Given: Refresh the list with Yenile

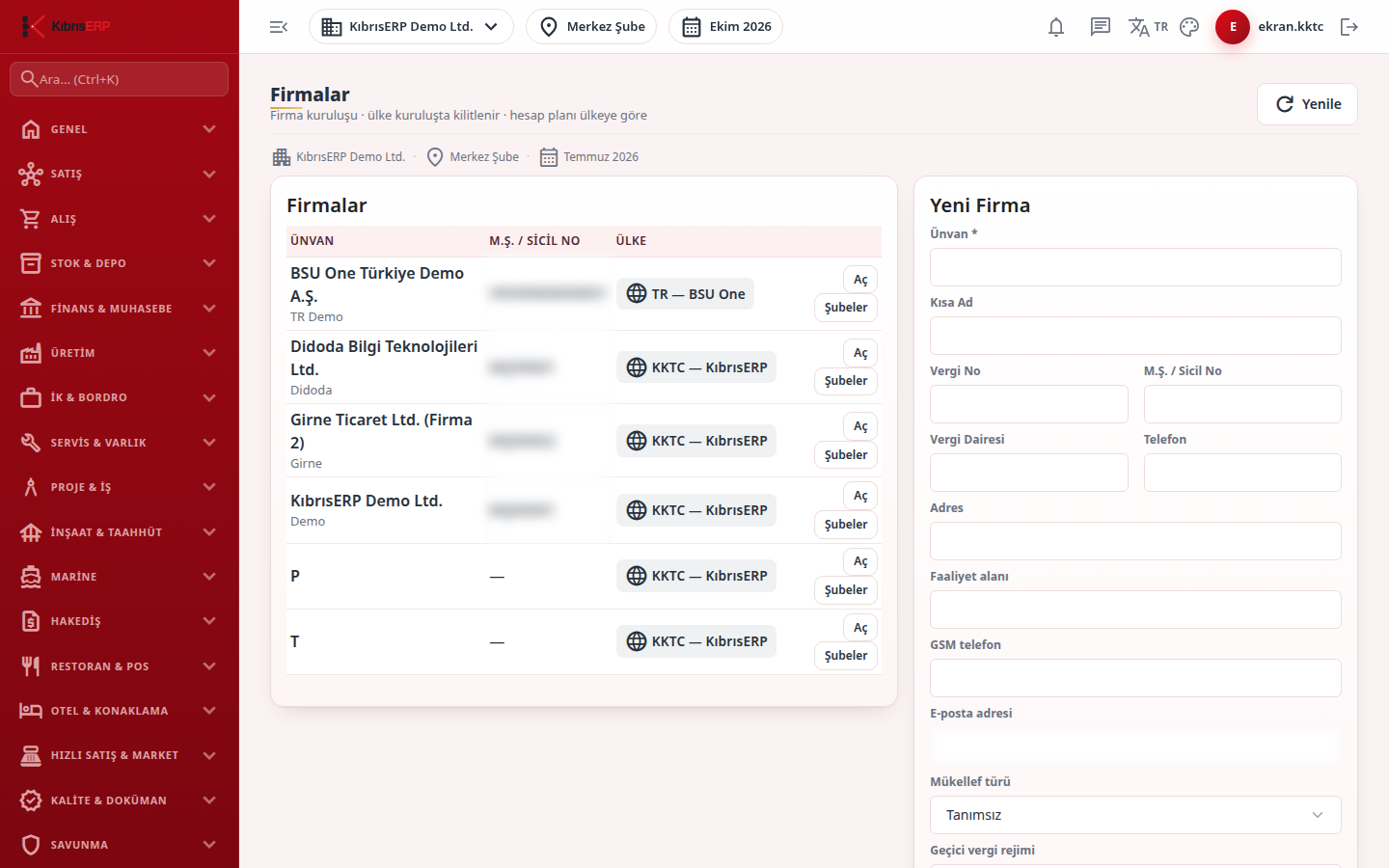Looking at the screenshot, I should tap(1307, 104).
